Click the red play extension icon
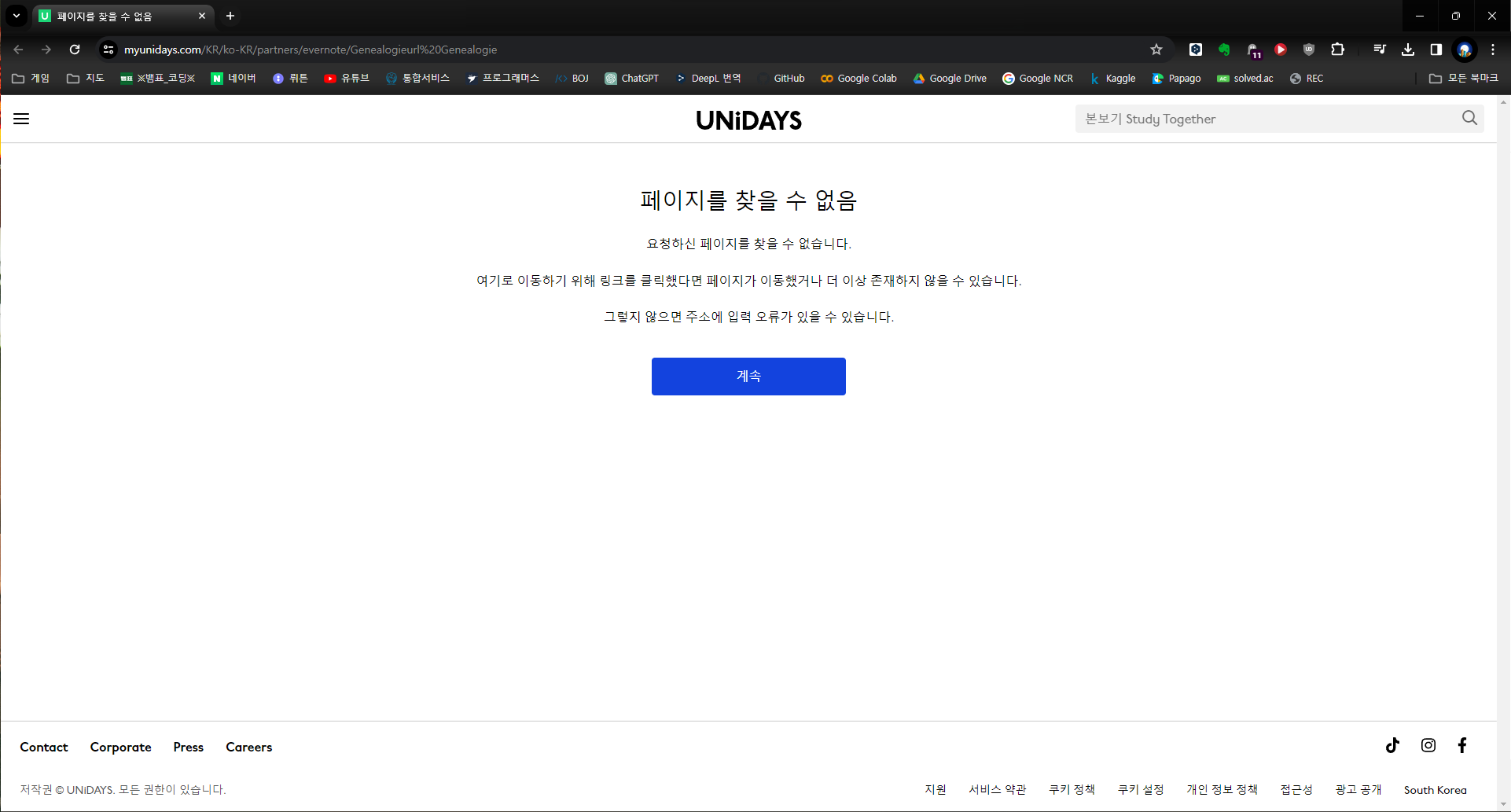Viewport: 1511px width, 812px height. click(x=1281, y=50)
